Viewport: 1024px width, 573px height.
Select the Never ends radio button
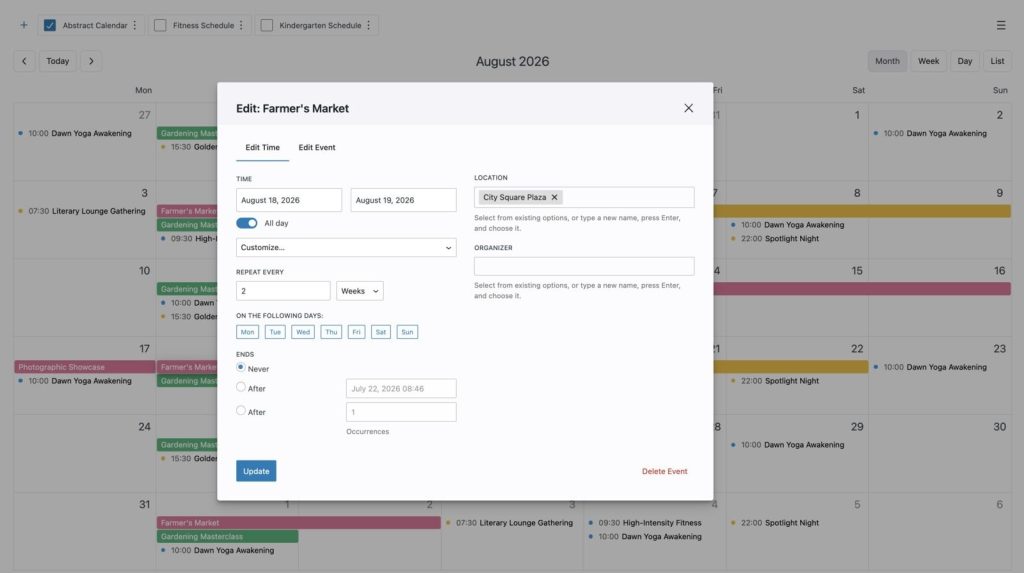pos(241,367)
